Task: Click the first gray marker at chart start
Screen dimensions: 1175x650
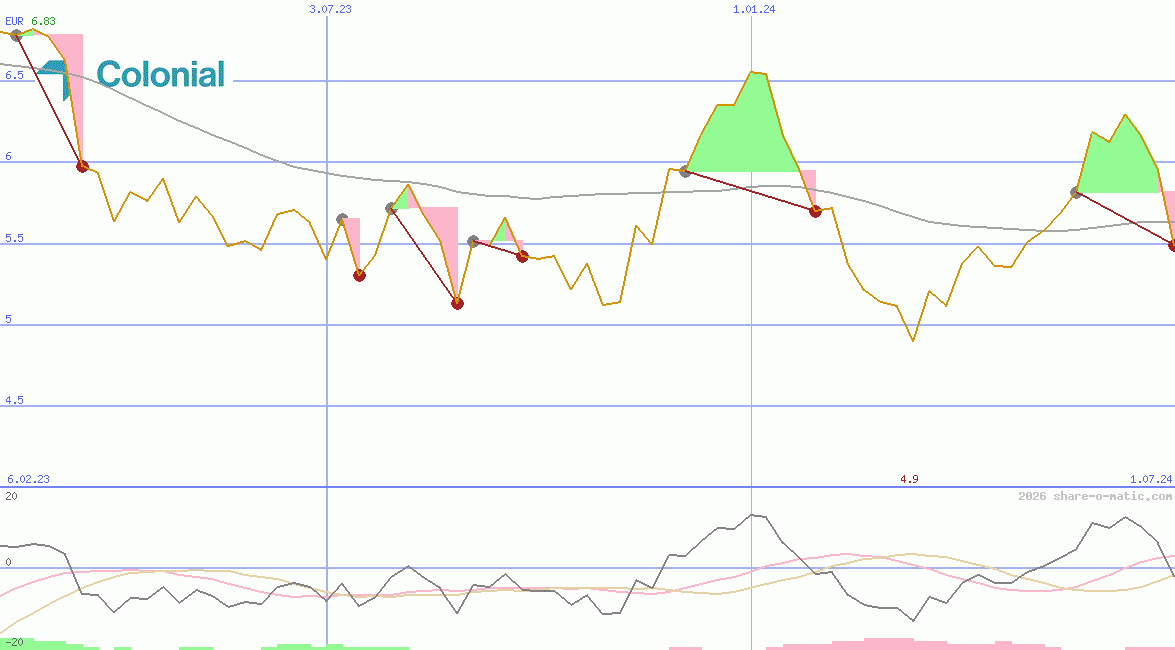Action: (15, 35)
